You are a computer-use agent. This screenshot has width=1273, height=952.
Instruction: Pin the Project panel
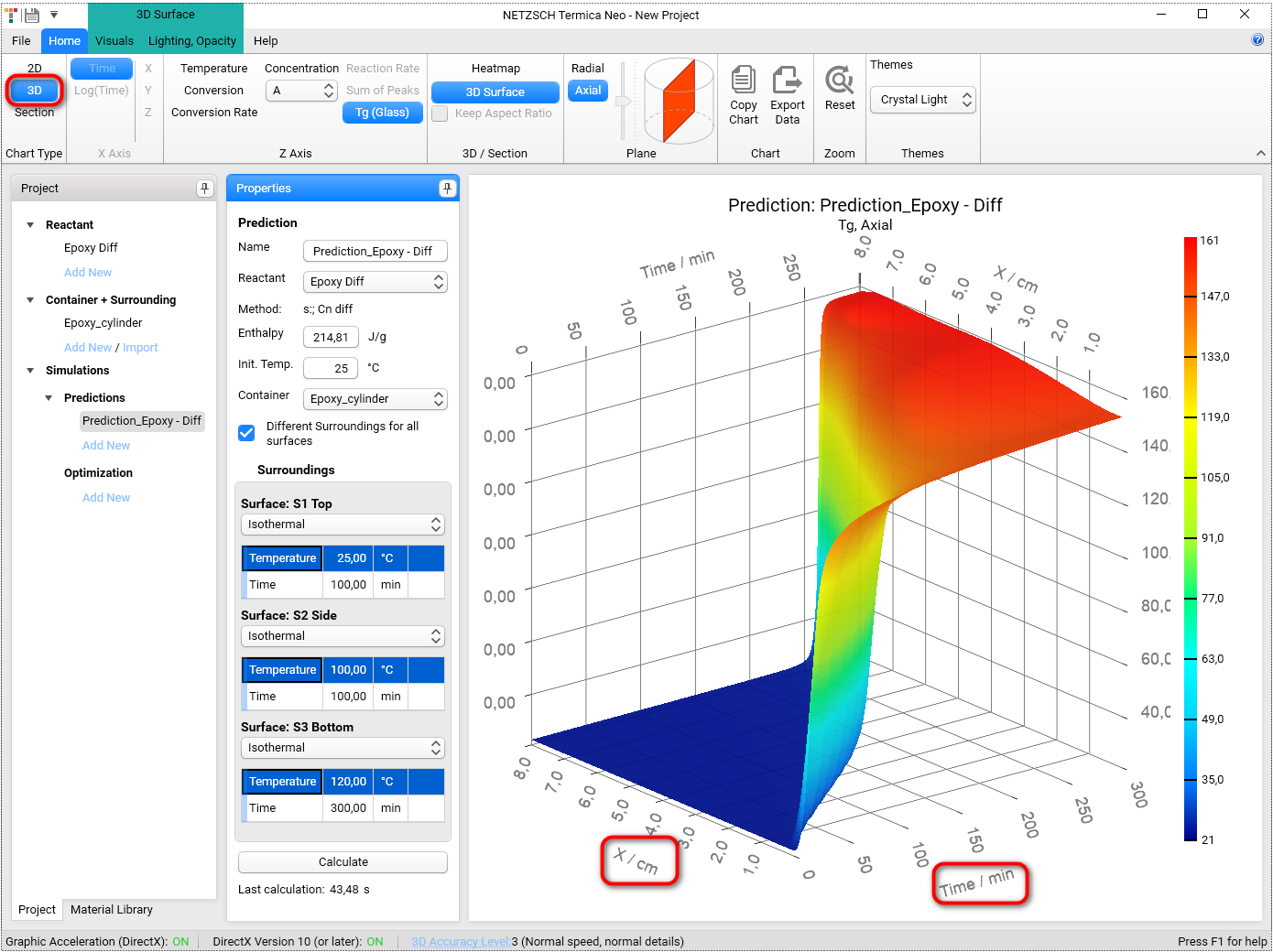point(204,189)
